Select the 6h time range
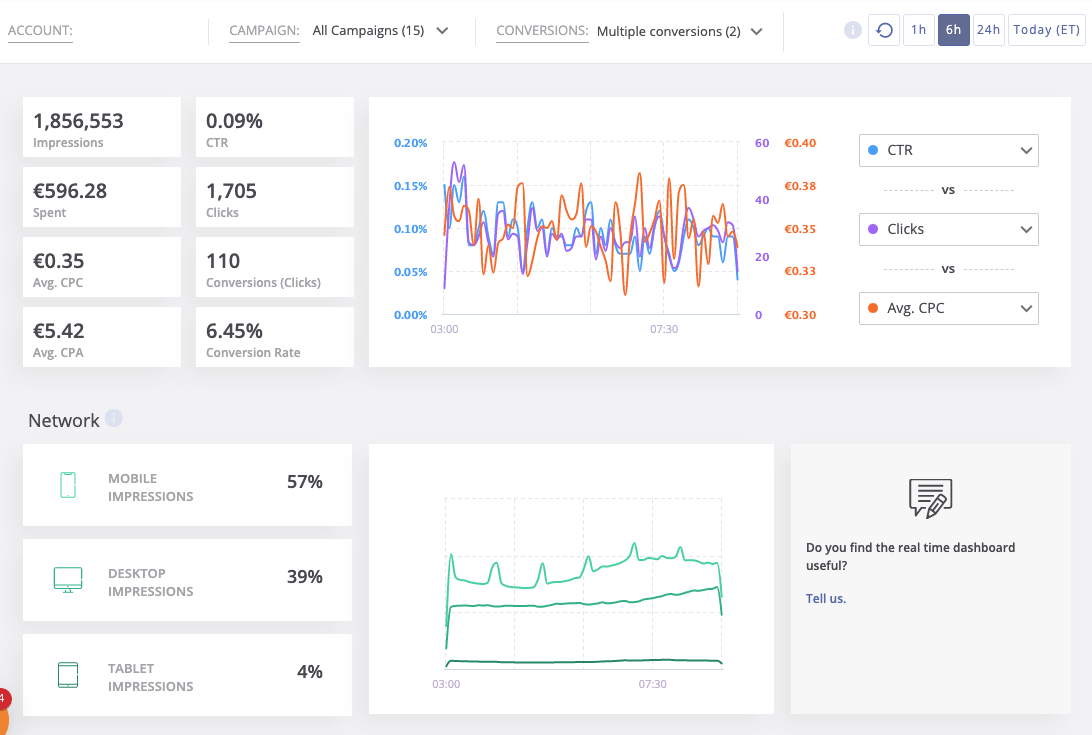This screenshot has width=1092, height=735. tap(953, 30)
